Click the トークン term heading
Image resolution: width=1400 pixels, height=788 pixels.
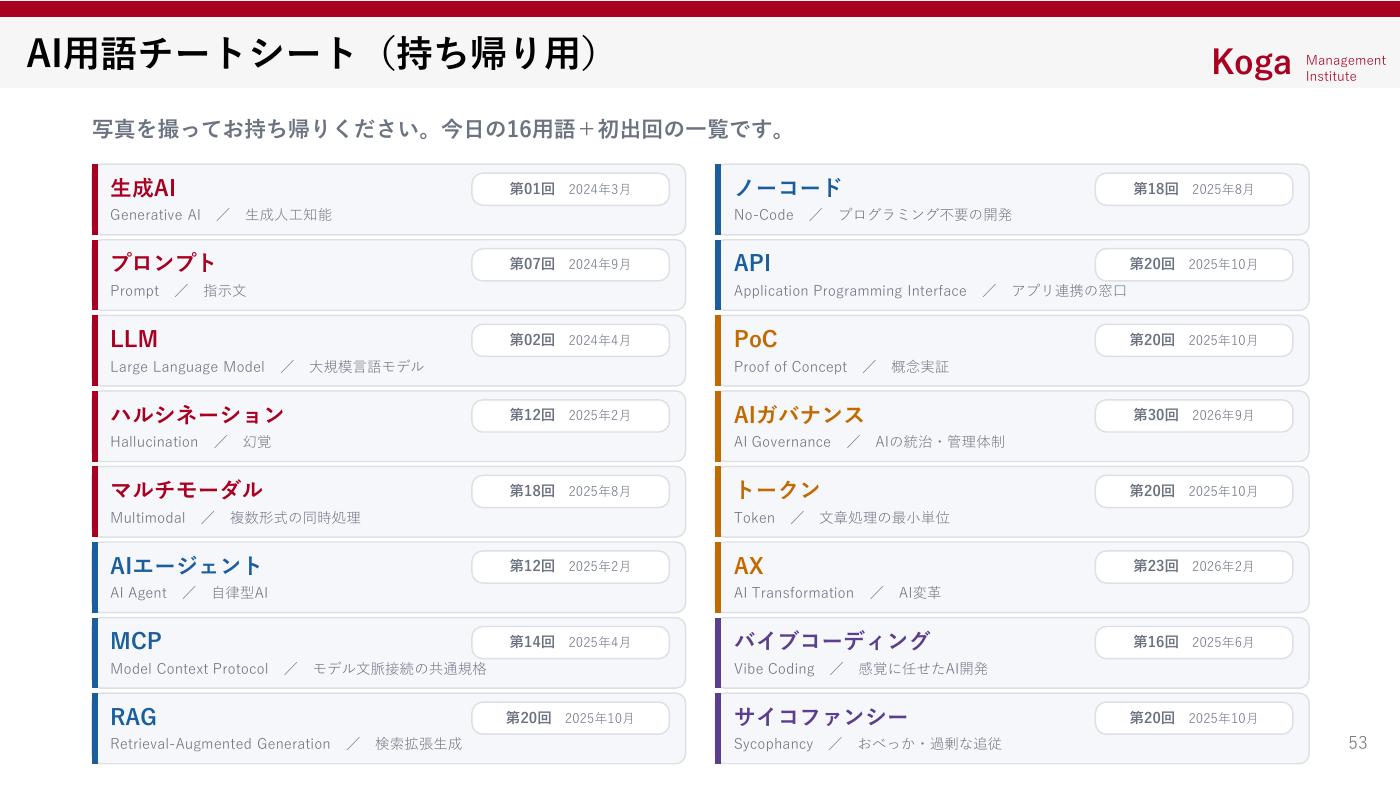pos(777,490)
